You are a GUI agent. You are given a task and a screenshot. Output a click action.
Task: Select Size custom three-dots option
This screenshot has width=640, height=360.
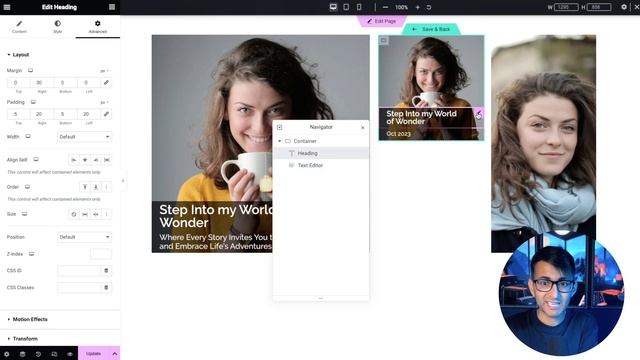coord(107,214)
